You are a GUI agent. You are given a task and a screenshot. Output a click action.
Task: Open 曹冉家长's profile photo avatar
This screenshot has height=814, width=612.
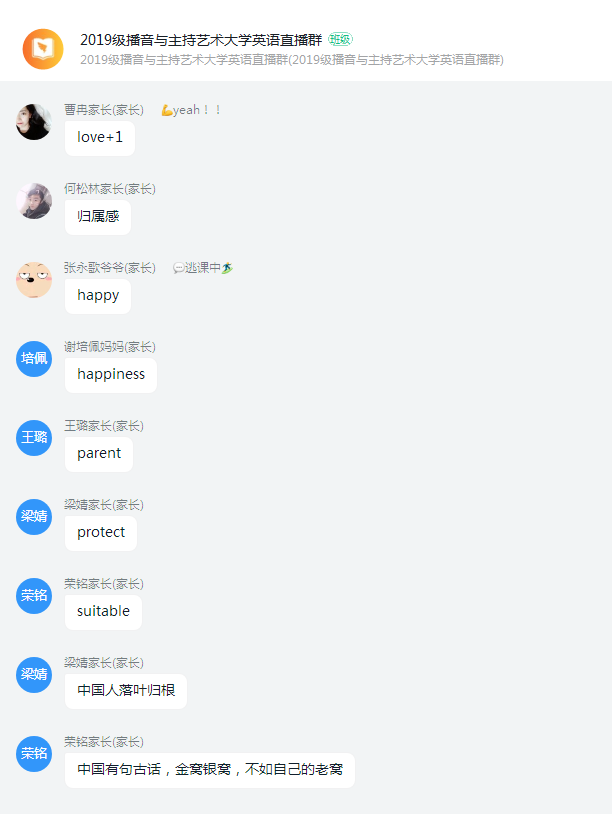point(34,122)
